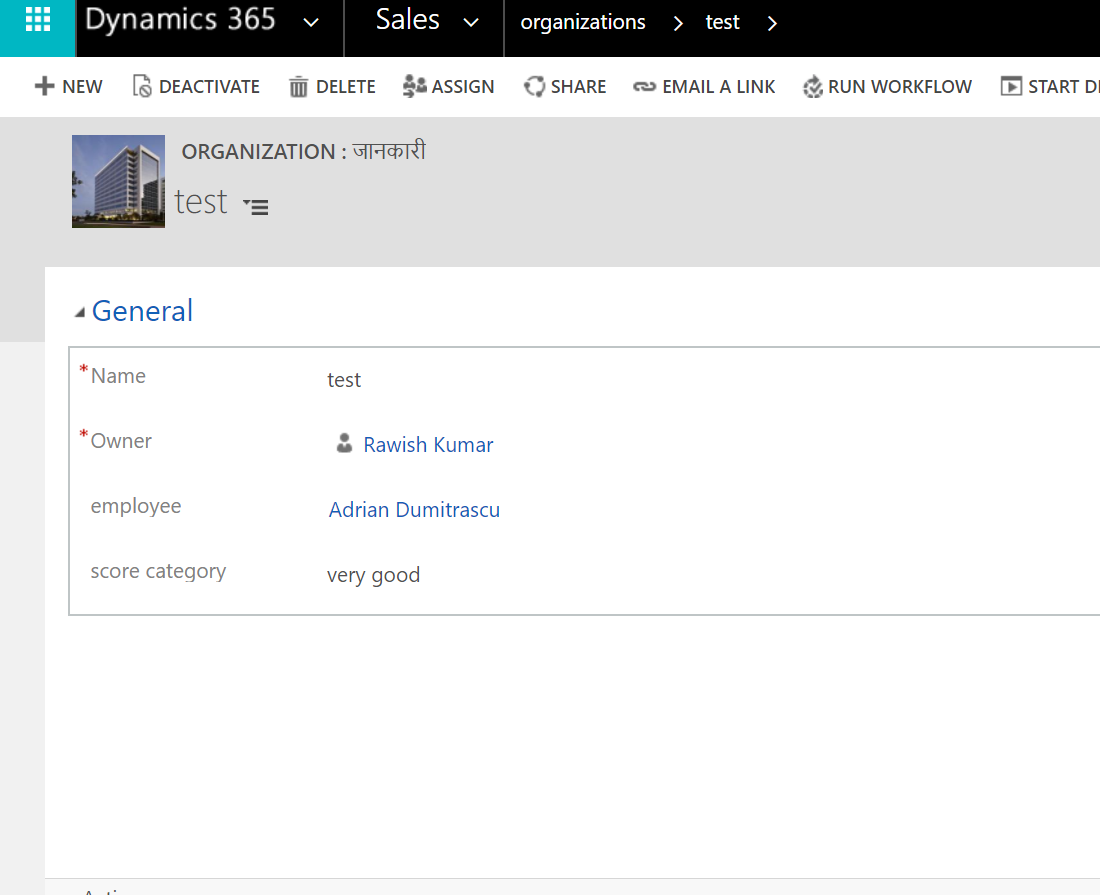
Task: Collapse the General section triangle
Action: tap(80, 313)
